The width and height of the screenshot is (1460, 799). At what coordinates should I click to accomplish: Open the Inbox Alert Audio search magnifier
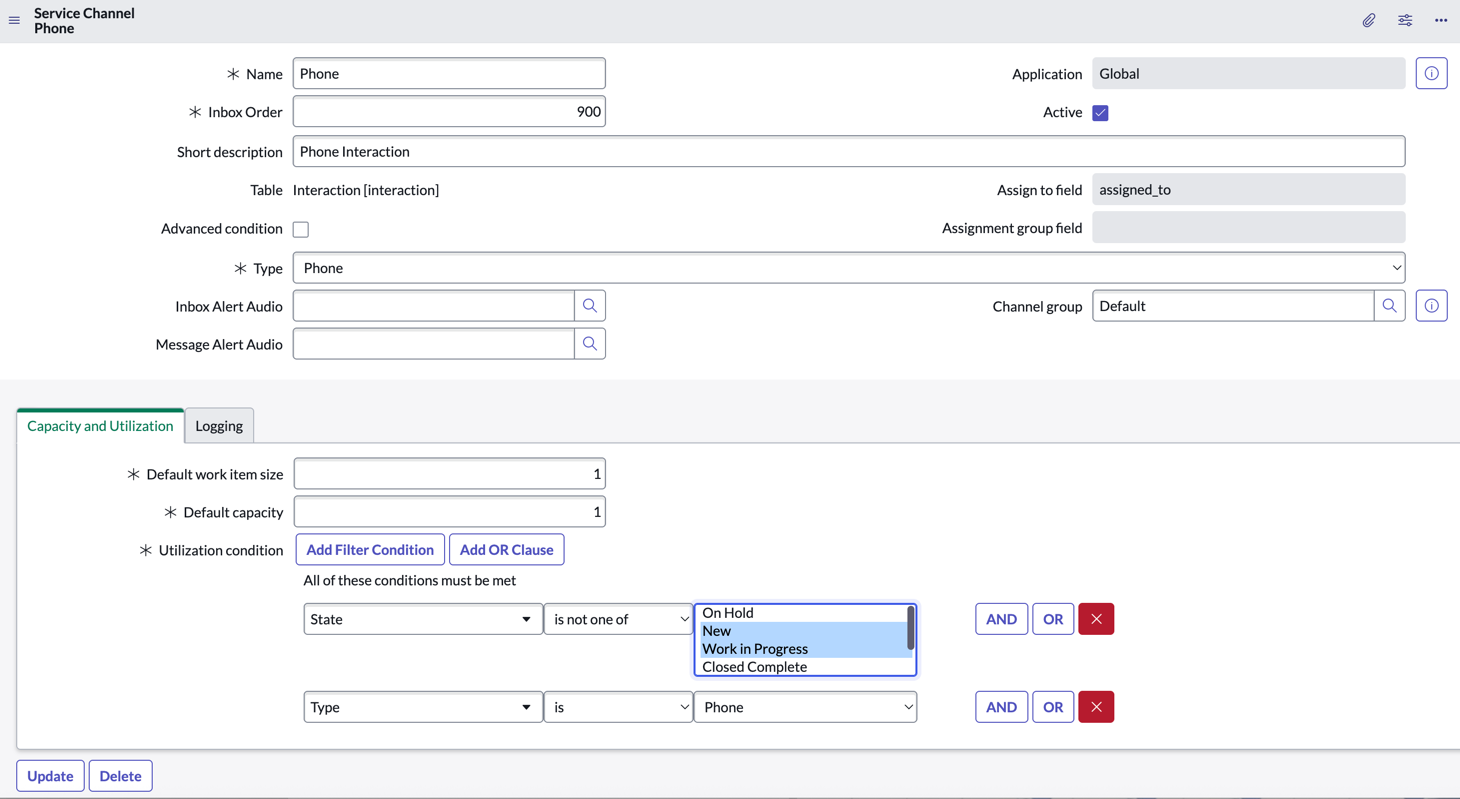click(x=590, y=305)
